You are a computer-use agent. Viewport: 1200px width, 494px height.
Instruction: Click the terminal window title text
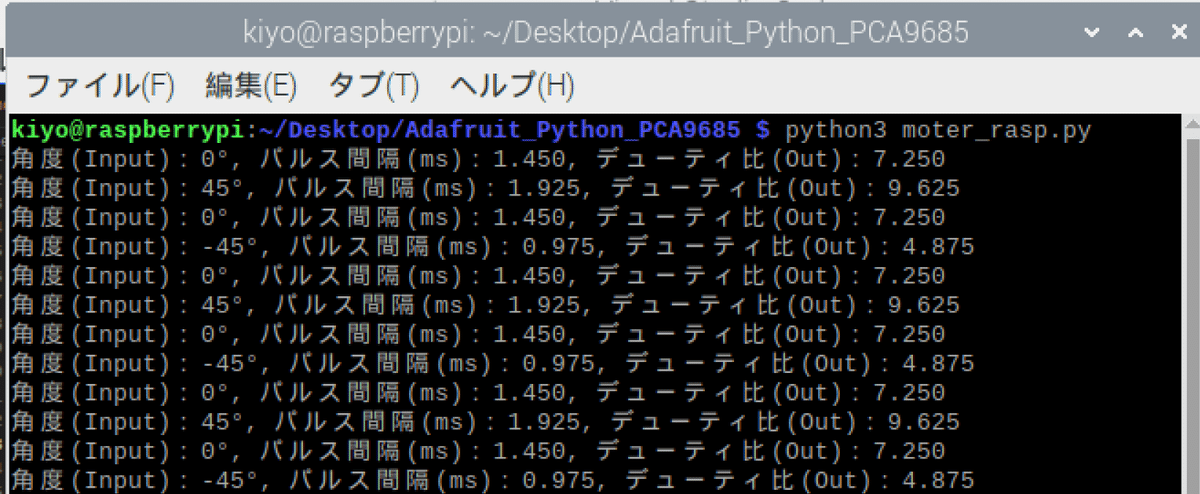point(606,33)
